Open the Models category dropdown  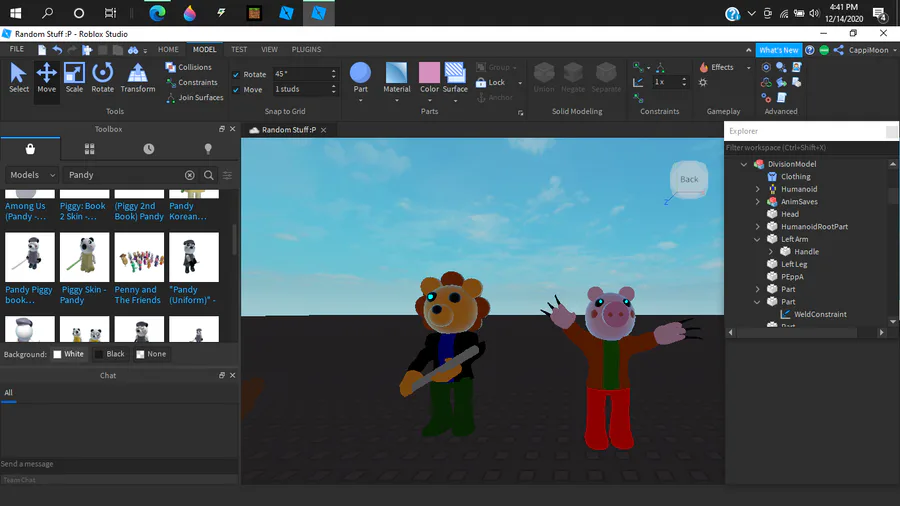coord(32,175)
